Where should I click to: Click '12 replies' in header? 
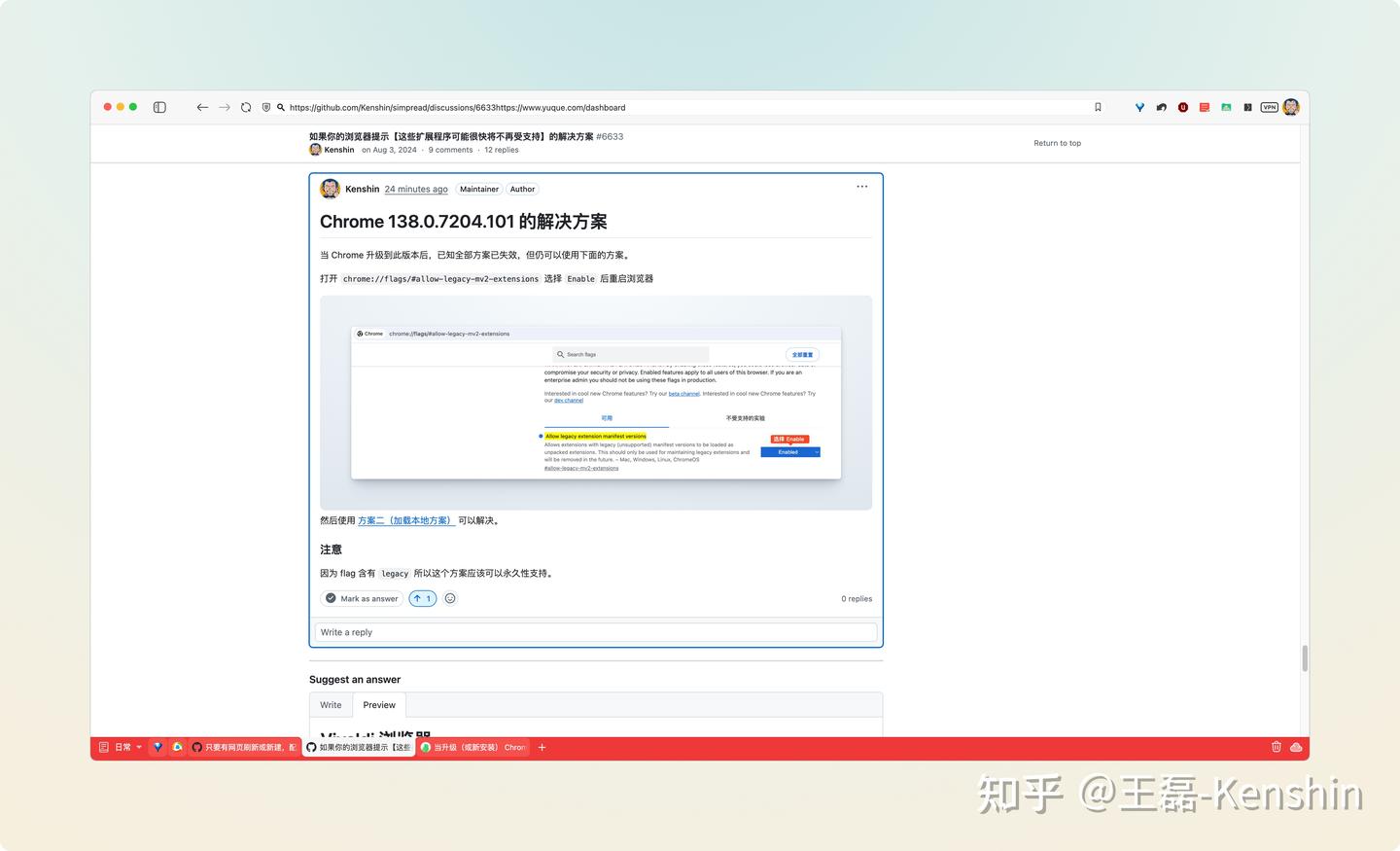[502, 150]
